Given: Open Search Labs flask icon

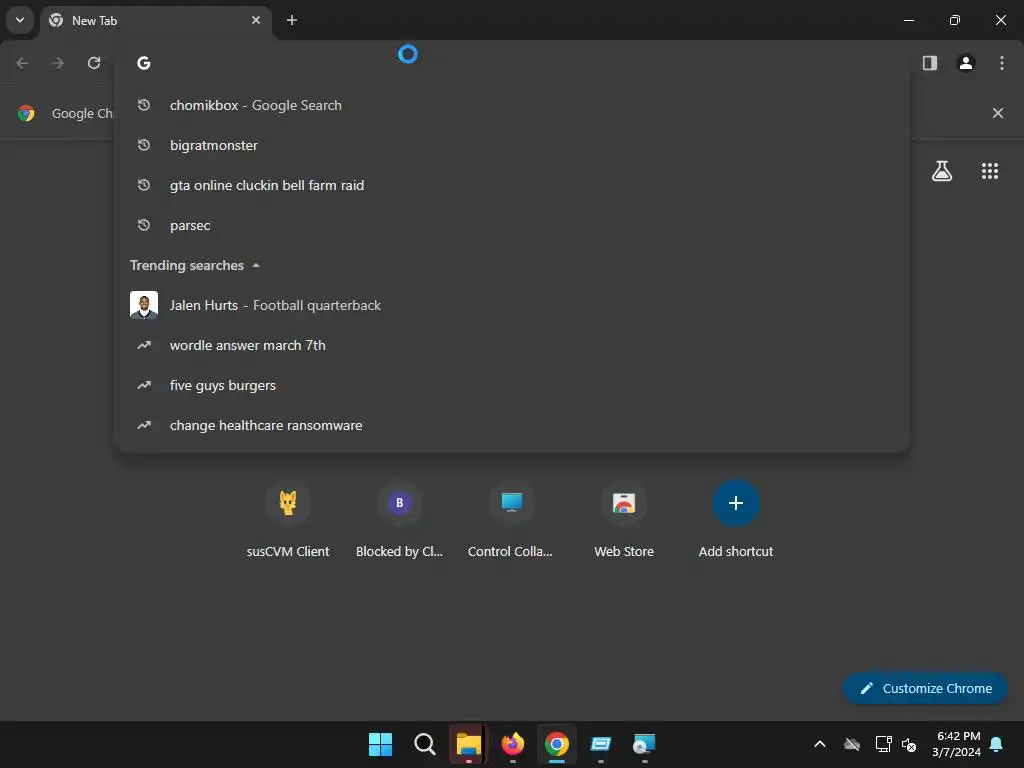Looking at the screenshot, I should point(942,171).
